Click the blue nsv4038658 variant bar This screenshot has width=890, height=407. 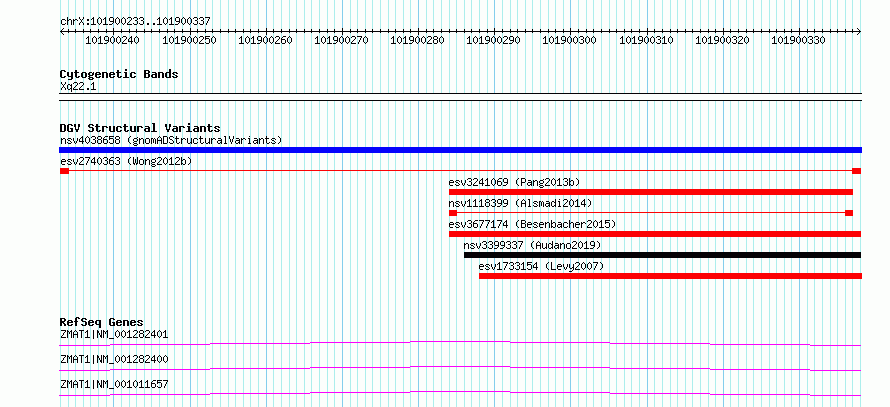pyautogui.click(x=460, y=150)
